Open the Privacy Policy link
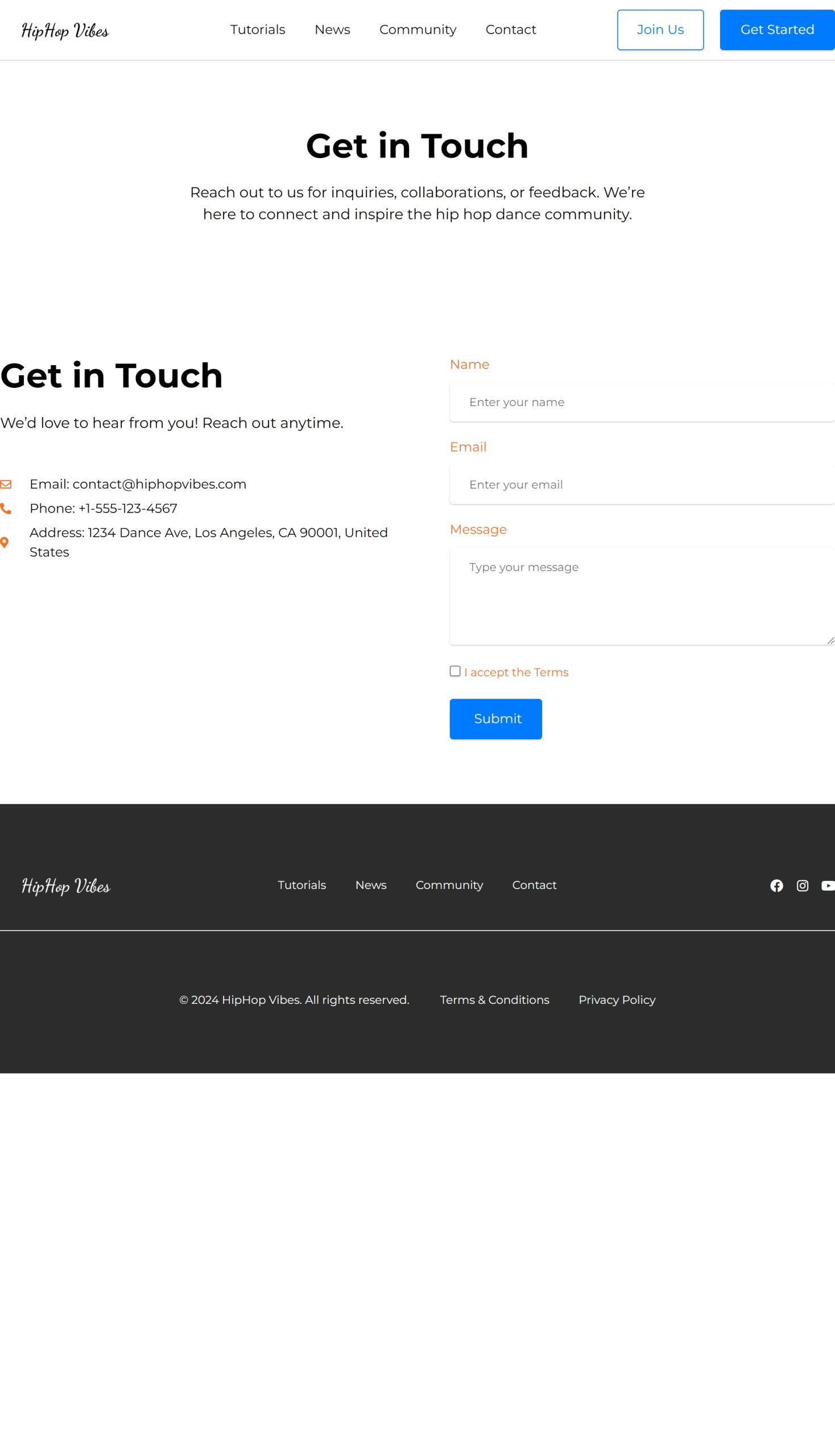 (617, 999)
